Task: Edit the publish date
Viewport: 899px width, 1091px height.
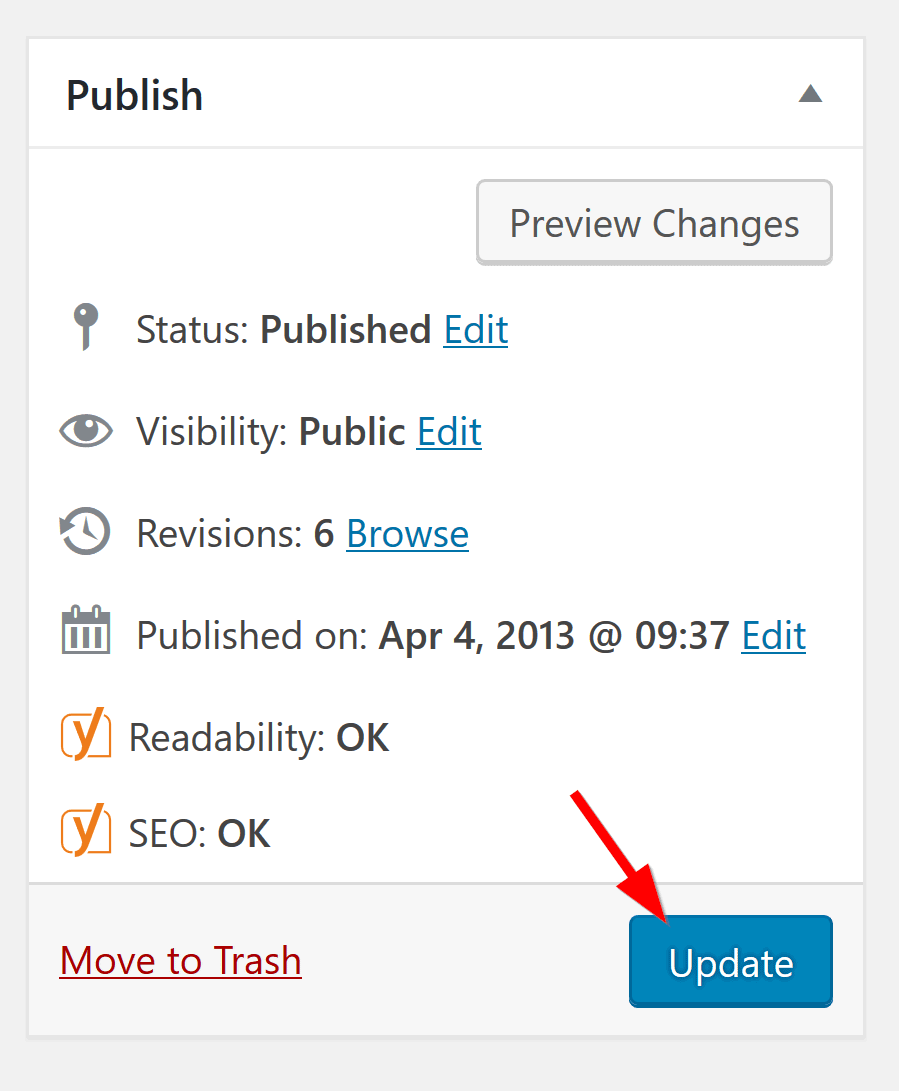Action: 773,636
